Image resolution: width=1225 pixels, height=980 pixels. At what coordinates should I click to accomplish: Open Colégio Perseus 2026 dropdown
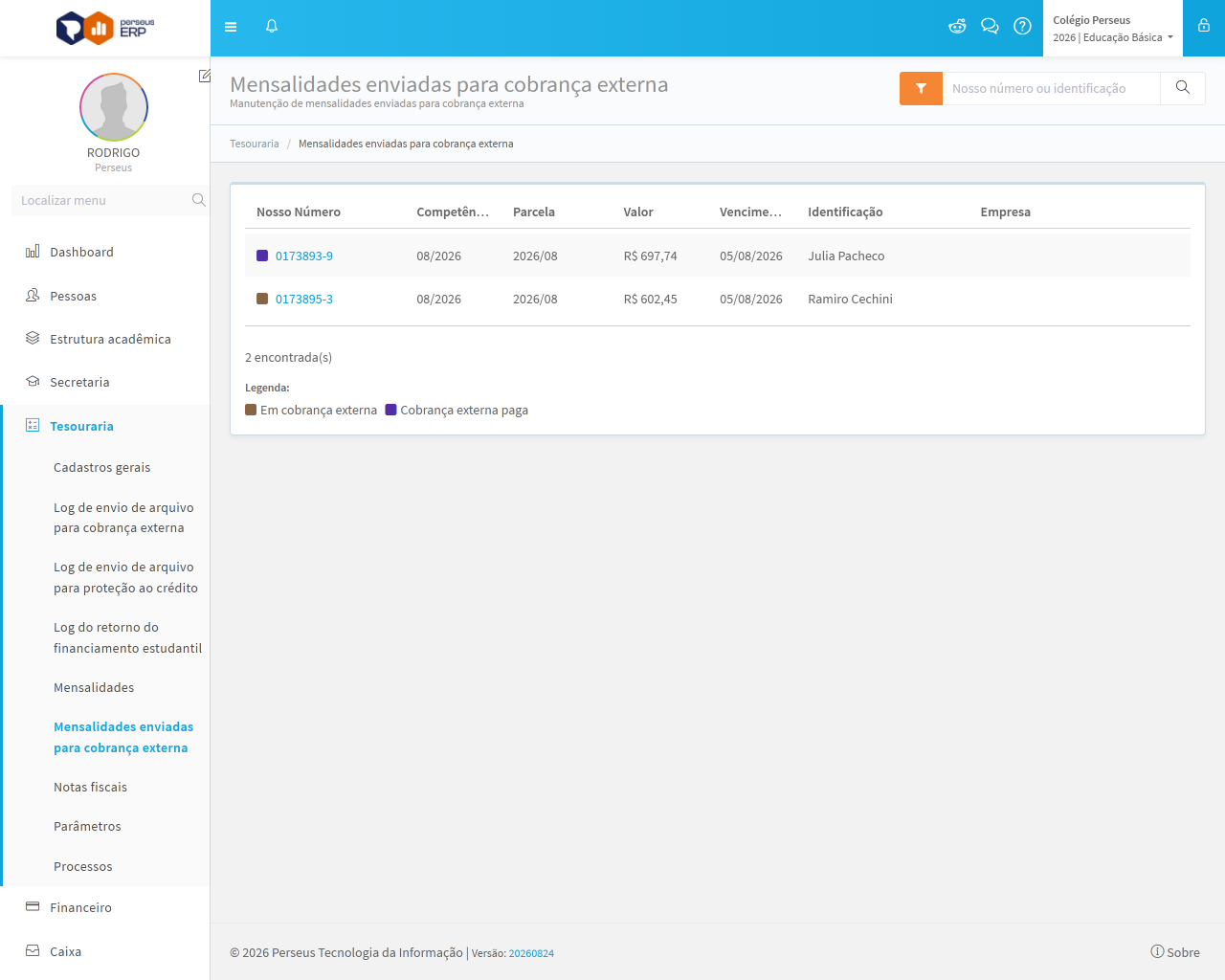(1112, 29)
